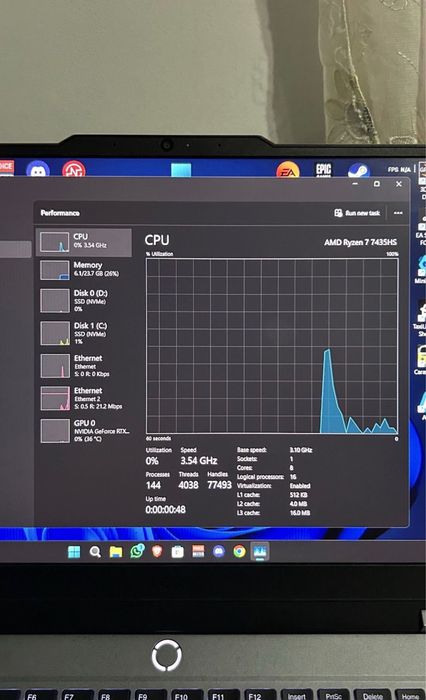This screenshot has width=426, height=700.
Task: Open Steam desktop shortcut icon
Action: click(x=359, y=170)
